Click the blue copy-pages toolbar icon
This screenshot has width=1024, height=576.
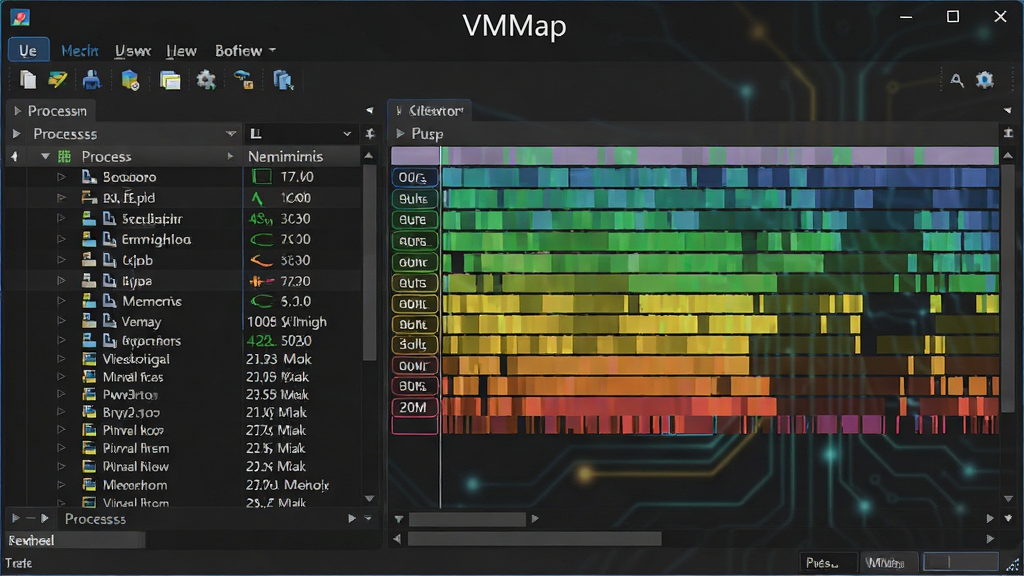click(x=283, y=80)
